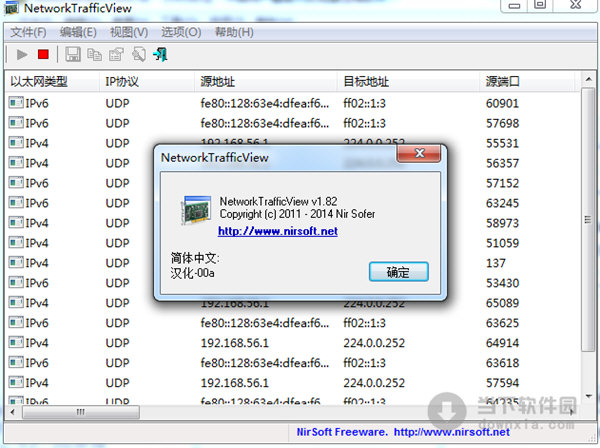The width and height of the screenshot is (600, 448).
Task: Open the 选项(O) menu
Action: click(181, 32)
